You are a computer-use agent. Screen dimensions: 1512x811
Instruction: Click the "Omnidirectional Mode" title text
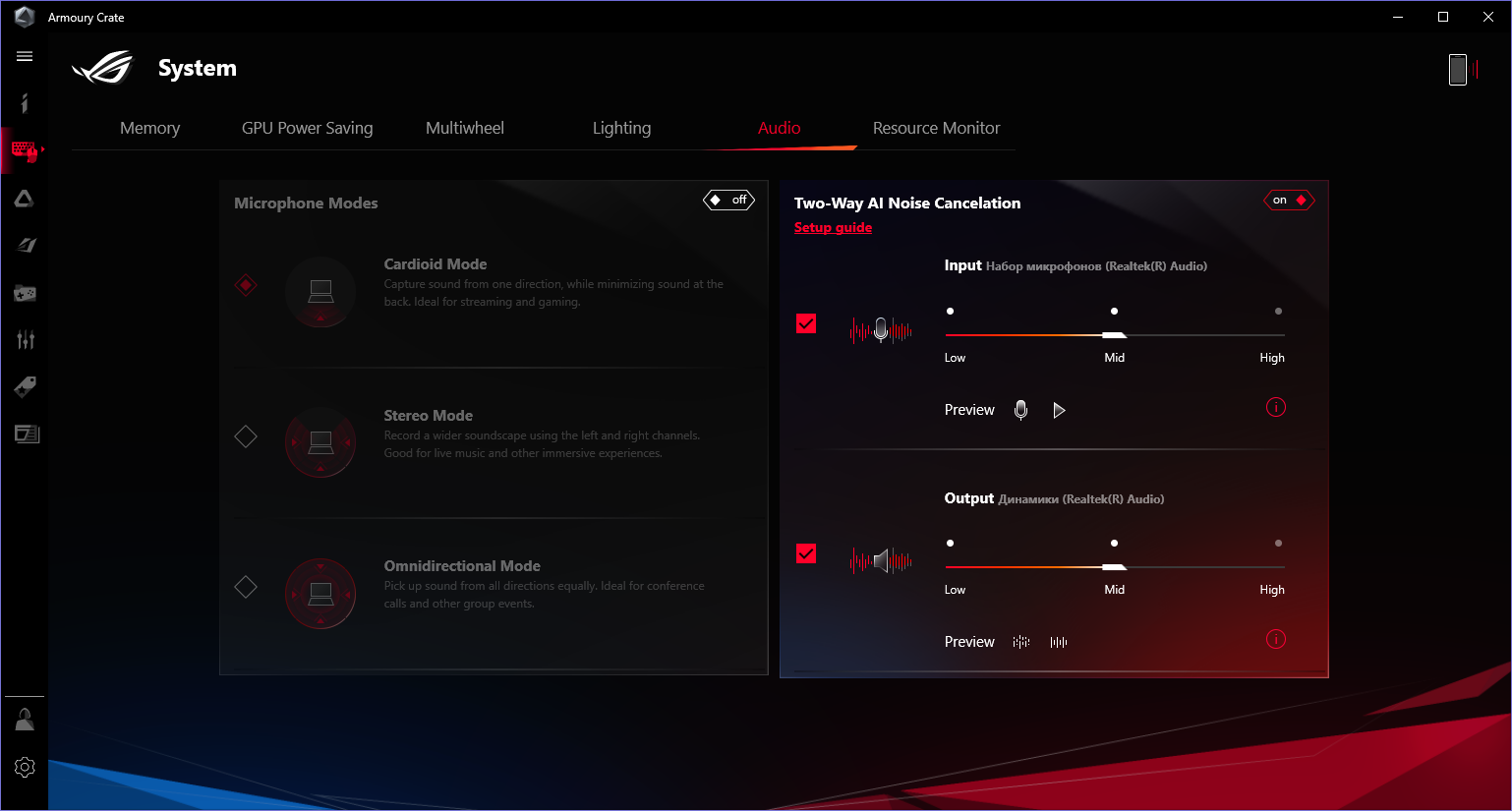point(462,566)
